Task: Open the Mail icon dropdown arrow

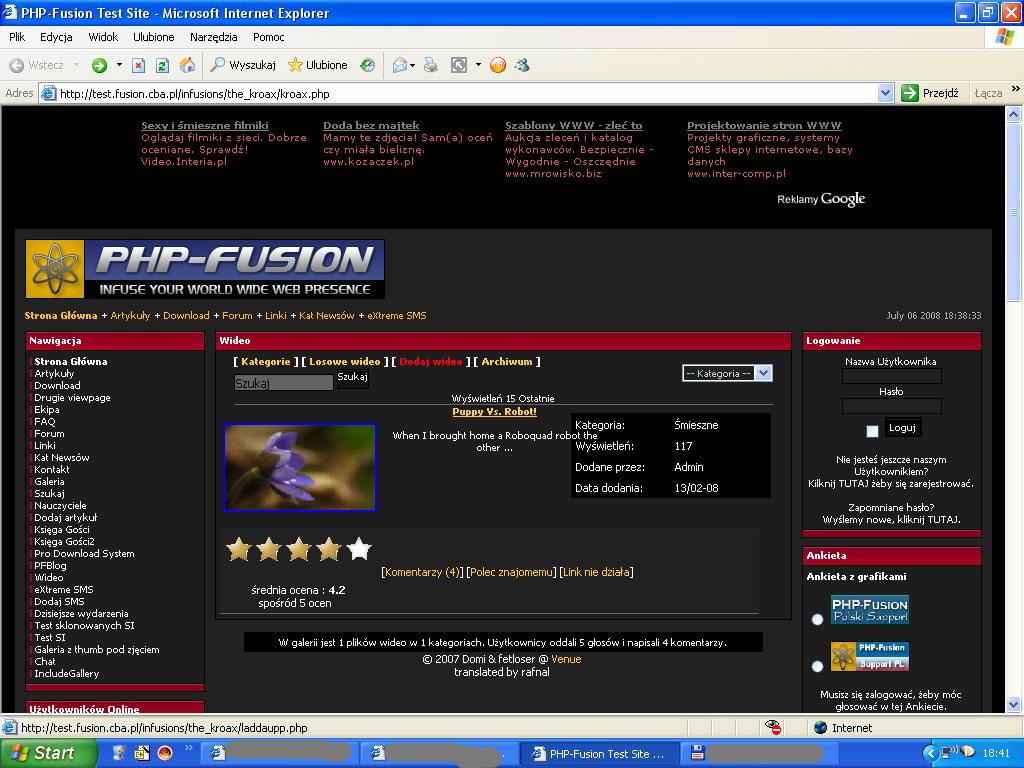Action: (412, 65)
